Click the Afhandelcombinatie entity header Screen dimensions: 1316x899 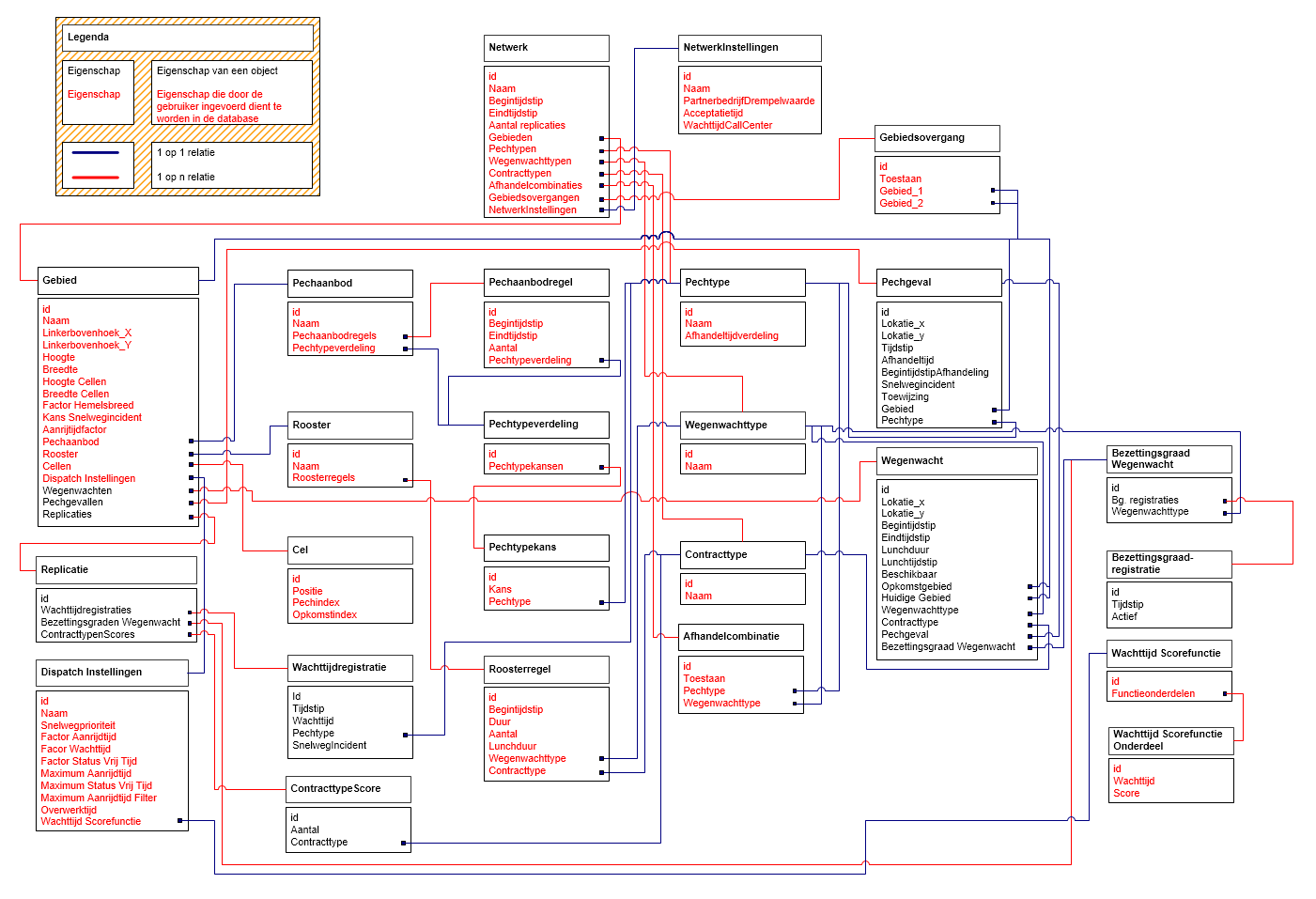click(740, 637)
